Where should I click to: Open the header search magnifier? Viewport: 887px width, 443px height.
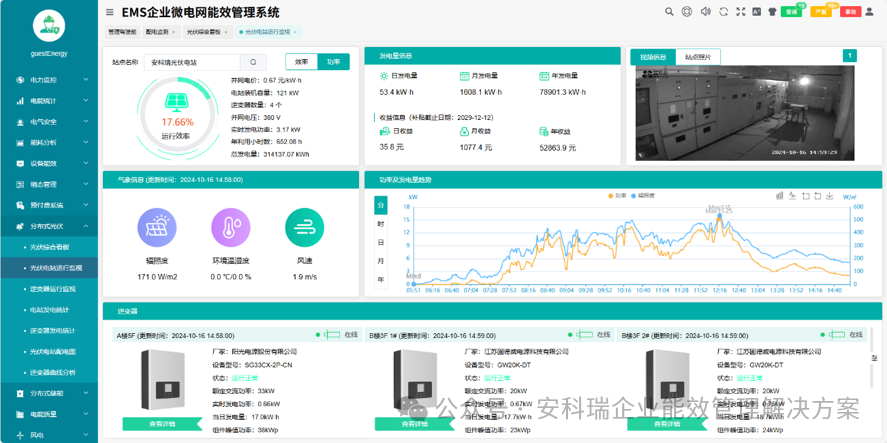coord(669,11)
